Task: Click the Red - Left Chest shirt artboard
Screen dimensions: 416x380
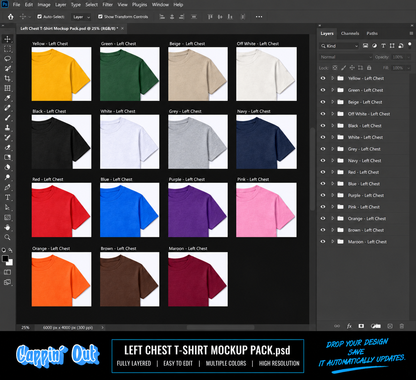Action: pos(61,210)
